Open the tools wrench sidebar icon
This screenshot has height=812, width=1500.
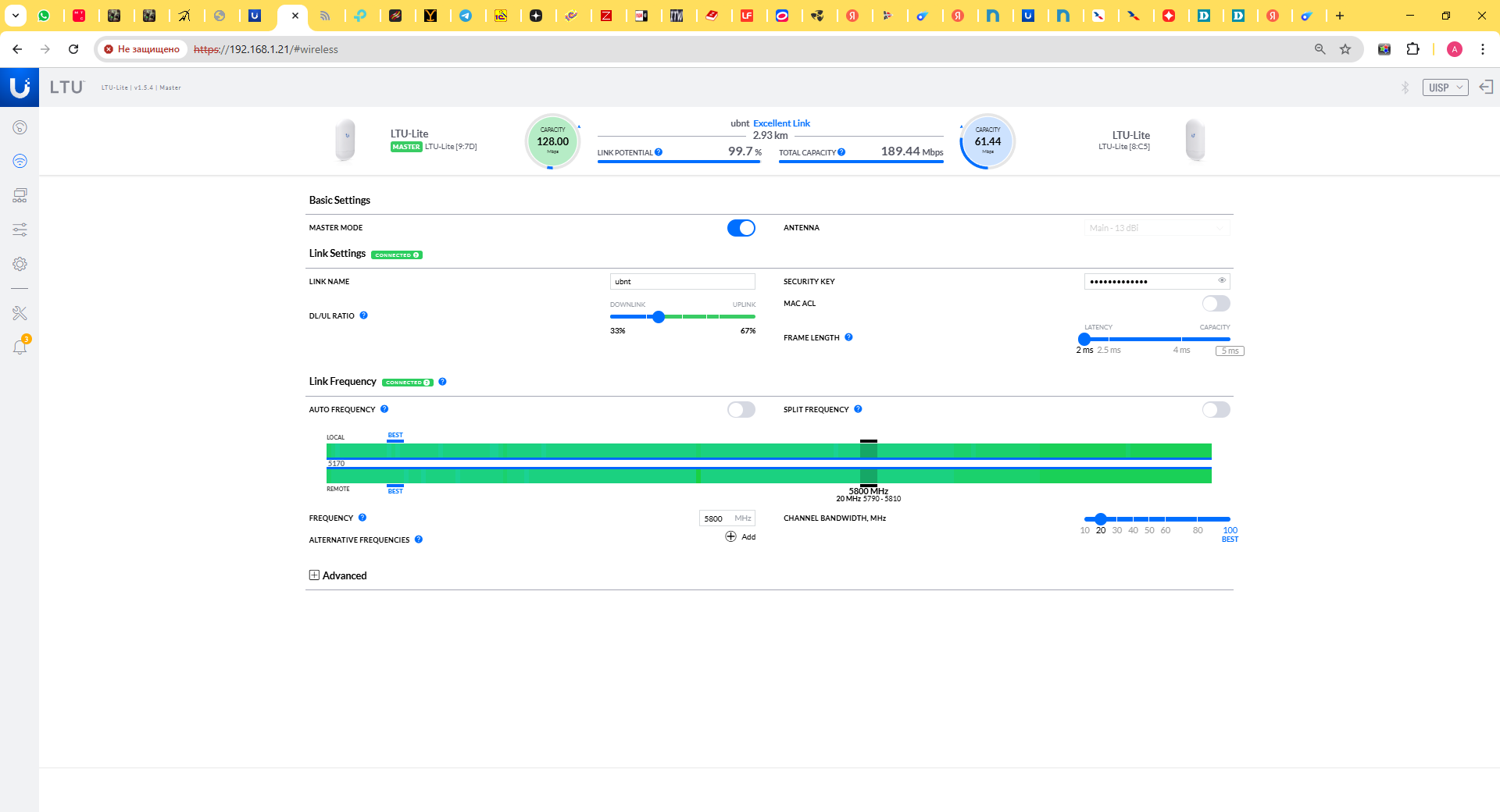20,313
